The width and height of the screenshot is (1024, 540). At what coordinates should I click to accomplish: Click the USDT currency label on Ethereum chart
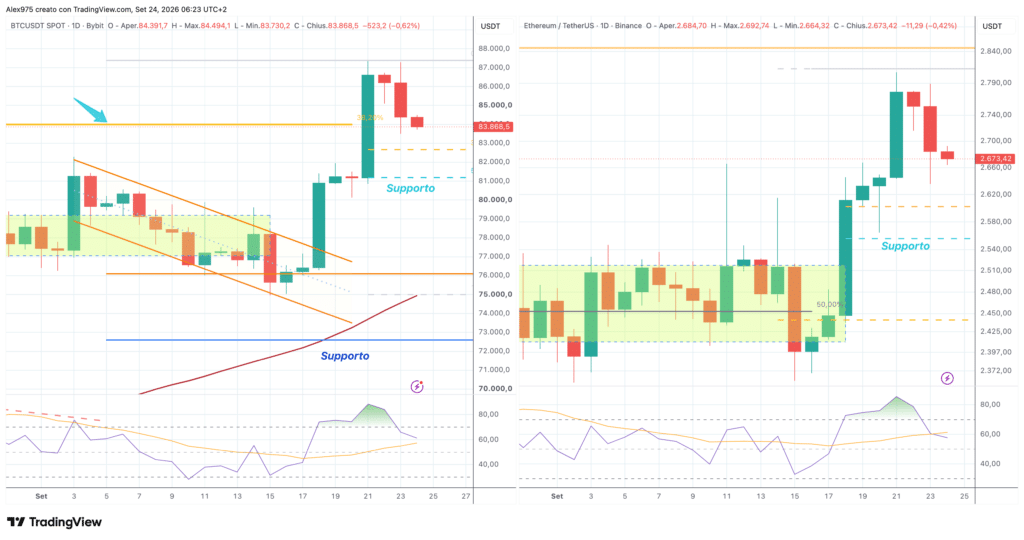click(x=992, y=26)
